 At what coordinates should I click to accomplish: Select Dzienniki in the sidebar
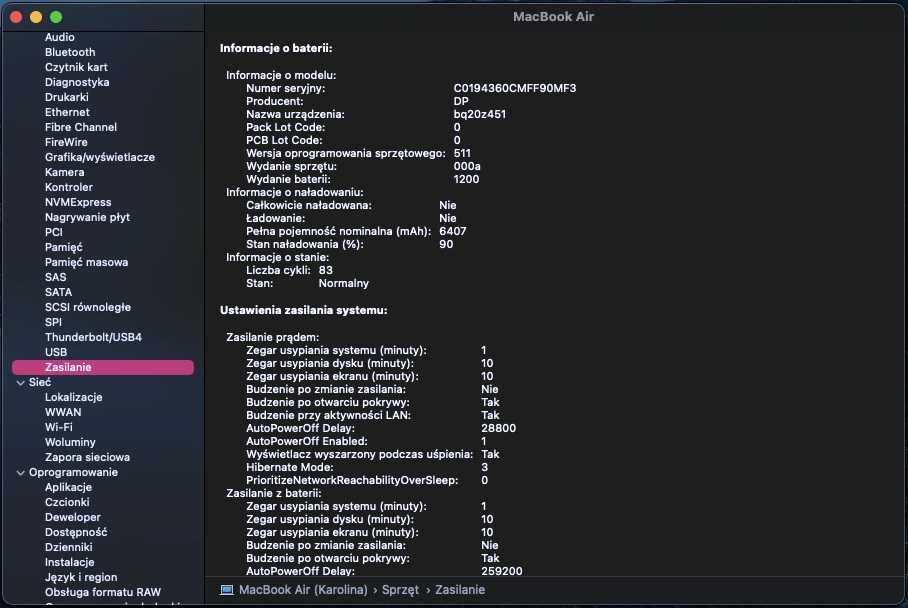click(x=69, y=547)
